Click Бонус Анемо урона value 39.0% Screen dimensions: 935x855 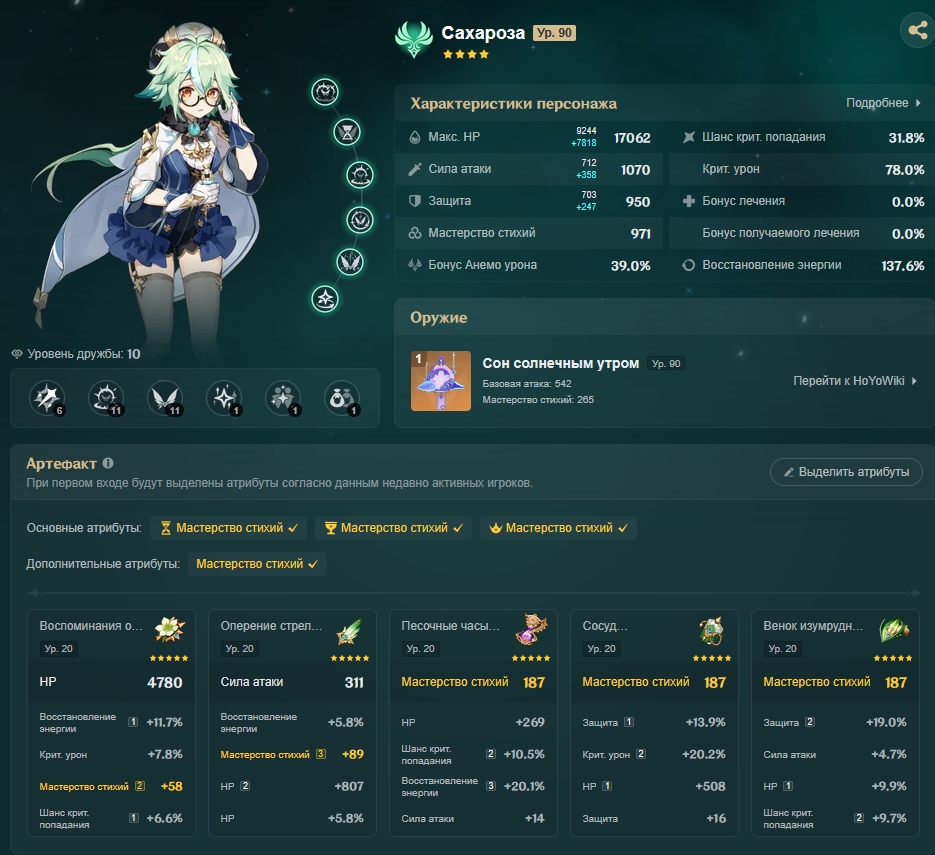pyautogui.click(x=630, y=266)
